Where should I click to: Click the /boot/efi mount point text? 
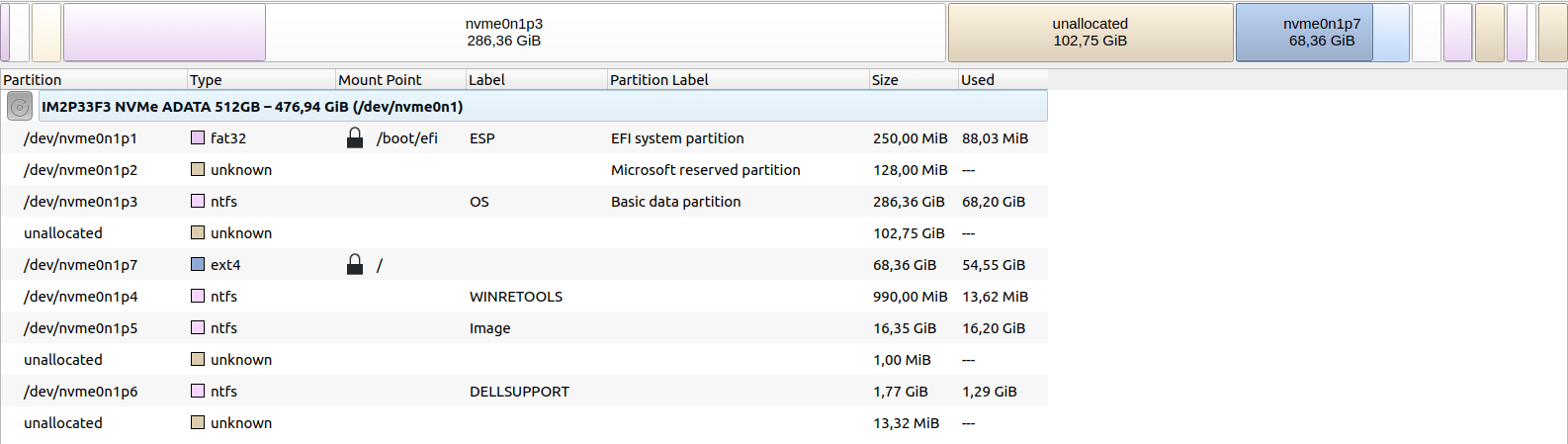407,138
